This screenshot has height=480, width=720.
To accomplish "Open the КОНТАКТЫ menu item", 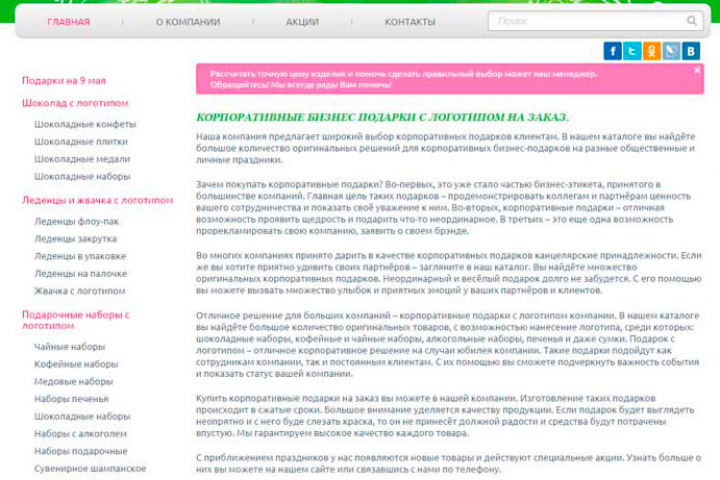I will pos(410,22).
